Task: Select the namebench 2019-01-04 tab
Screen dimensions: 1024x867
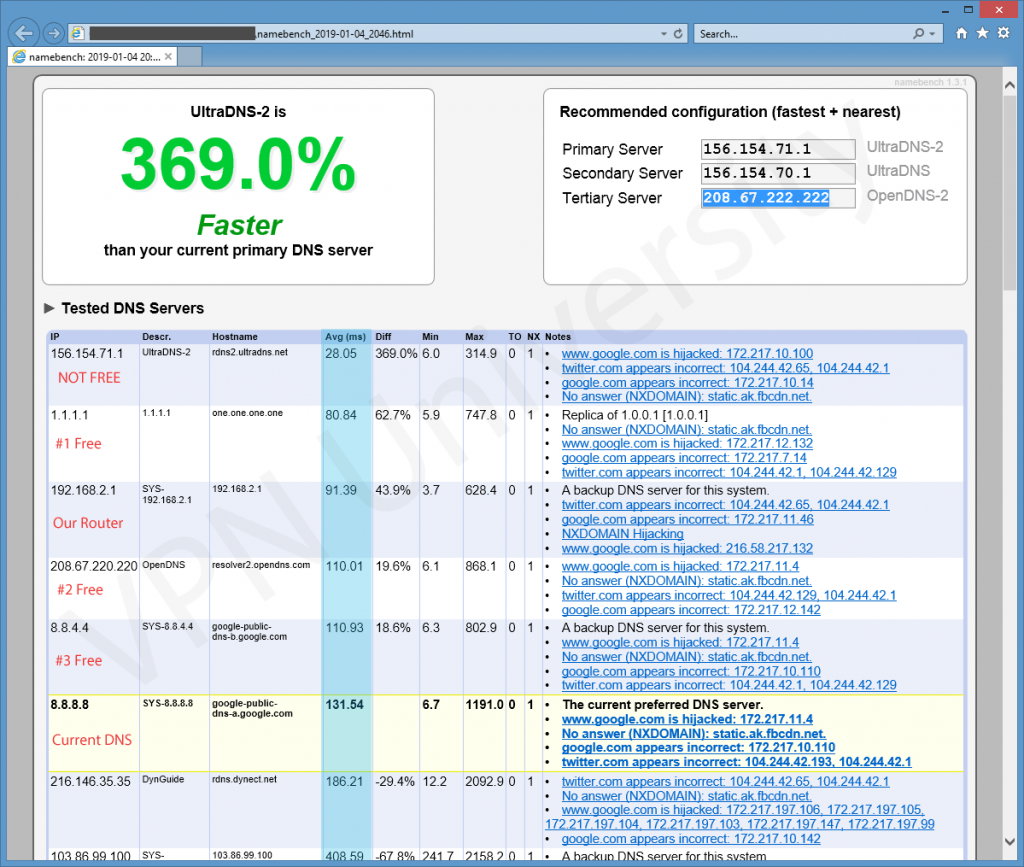Action: (x=91, y=57)
